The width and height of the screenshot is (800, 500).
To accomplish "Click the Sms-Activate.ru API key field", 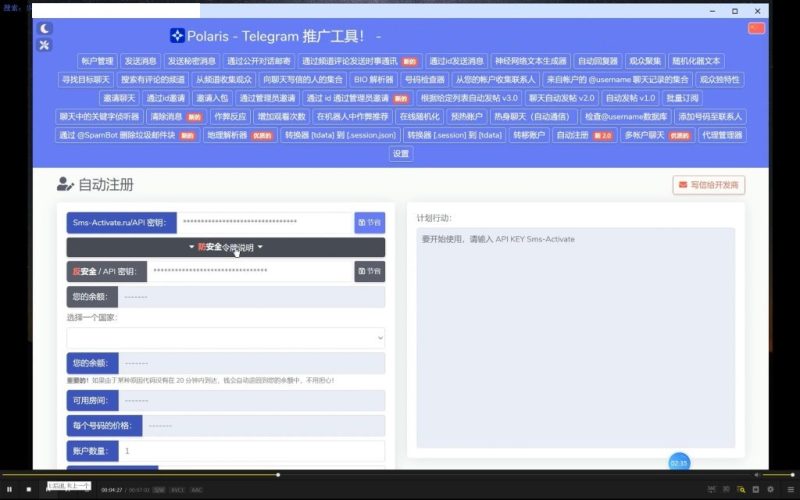I will pyautogui.click(x=265, y=222).
